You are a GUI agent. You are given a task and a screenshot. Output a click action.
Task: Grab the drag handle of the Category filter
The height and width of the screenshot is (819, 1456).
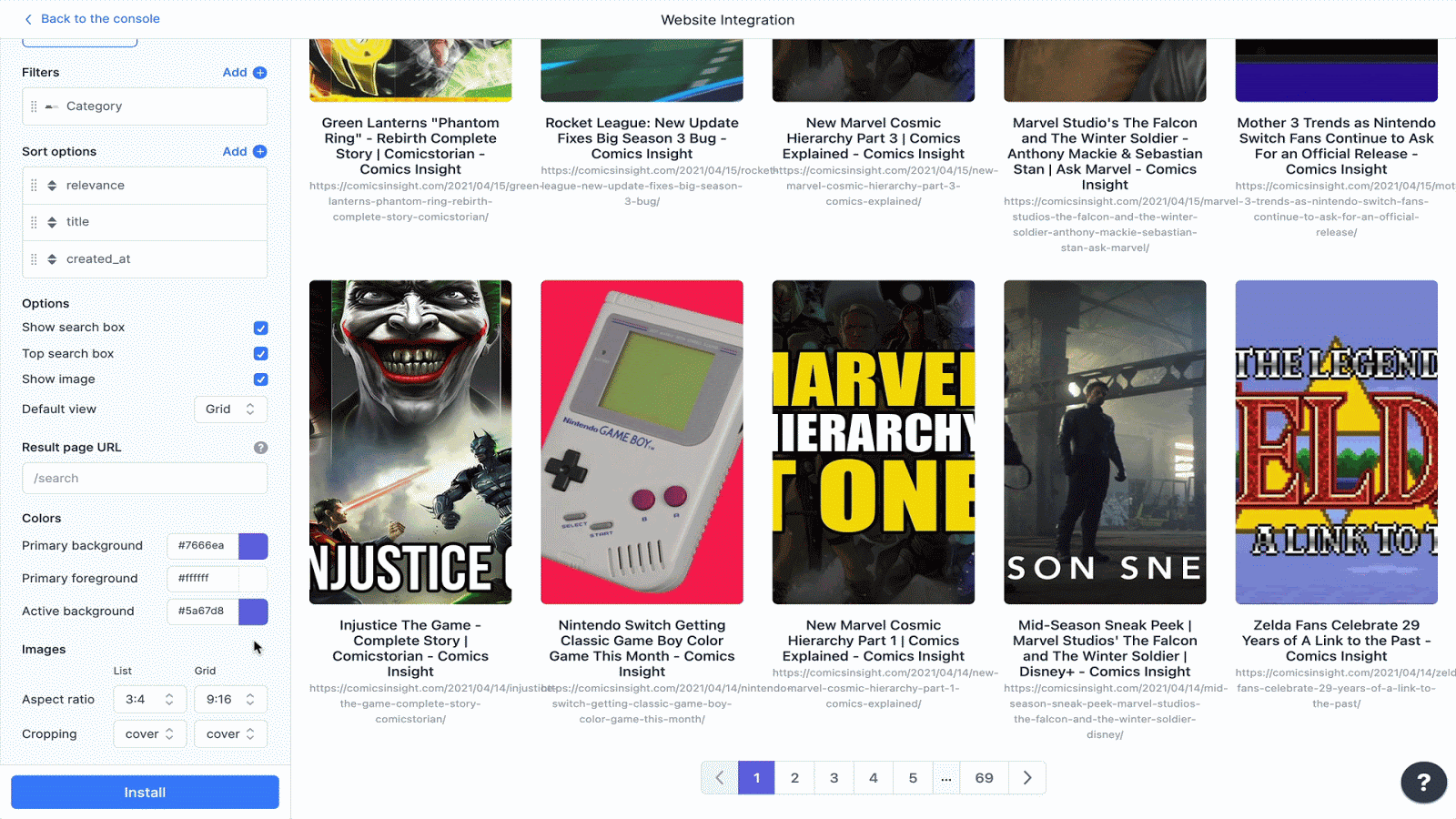click(x=34, y=106)
